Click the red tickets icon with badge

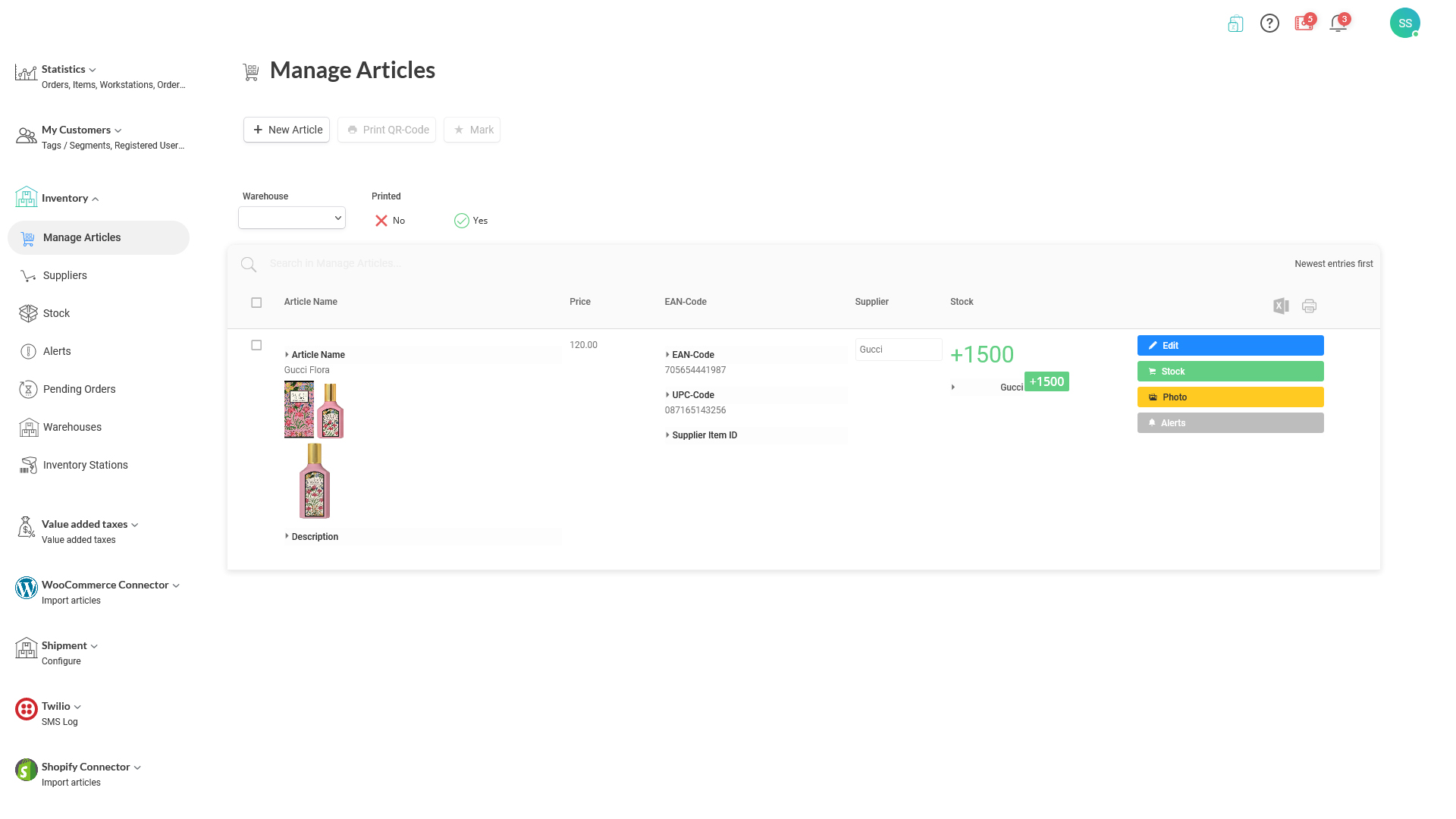coord(1304,24)
